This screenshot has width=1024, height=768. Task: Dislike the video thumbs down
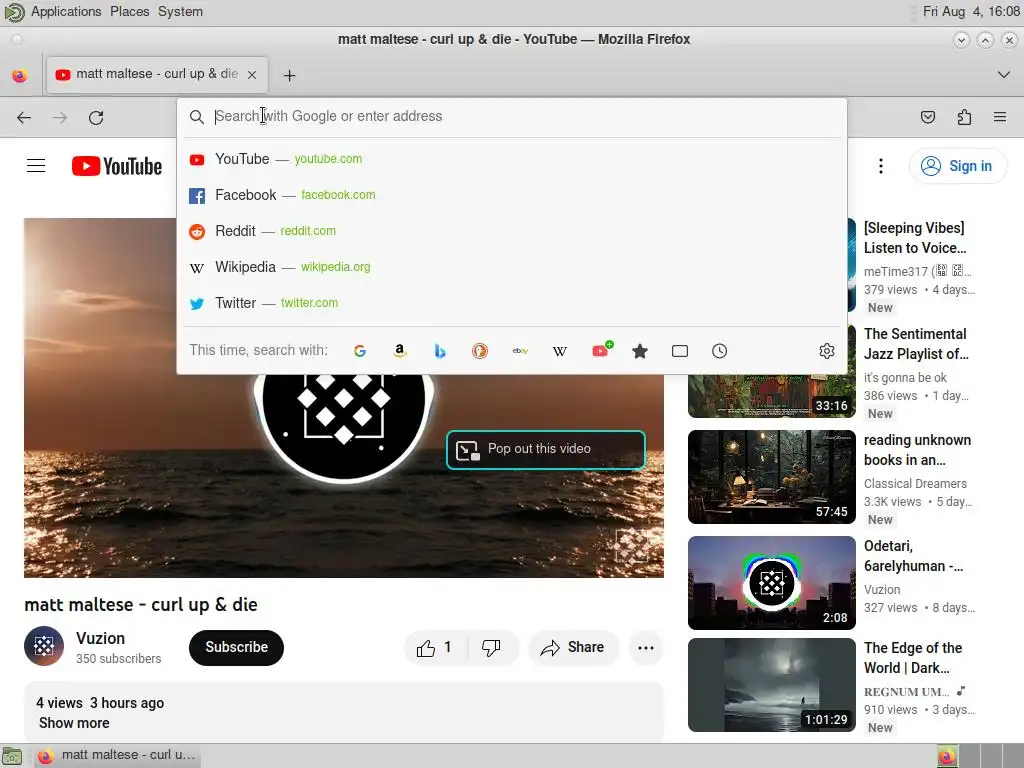[491, 648]
